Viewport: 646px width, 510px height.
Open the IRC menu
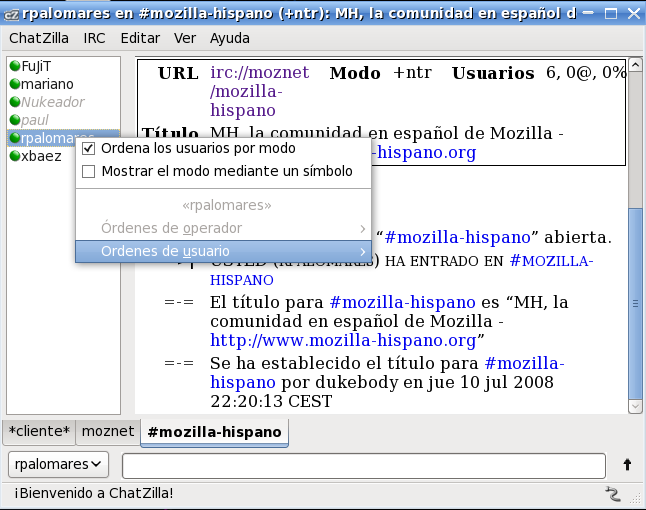click(x=94, y=38)
